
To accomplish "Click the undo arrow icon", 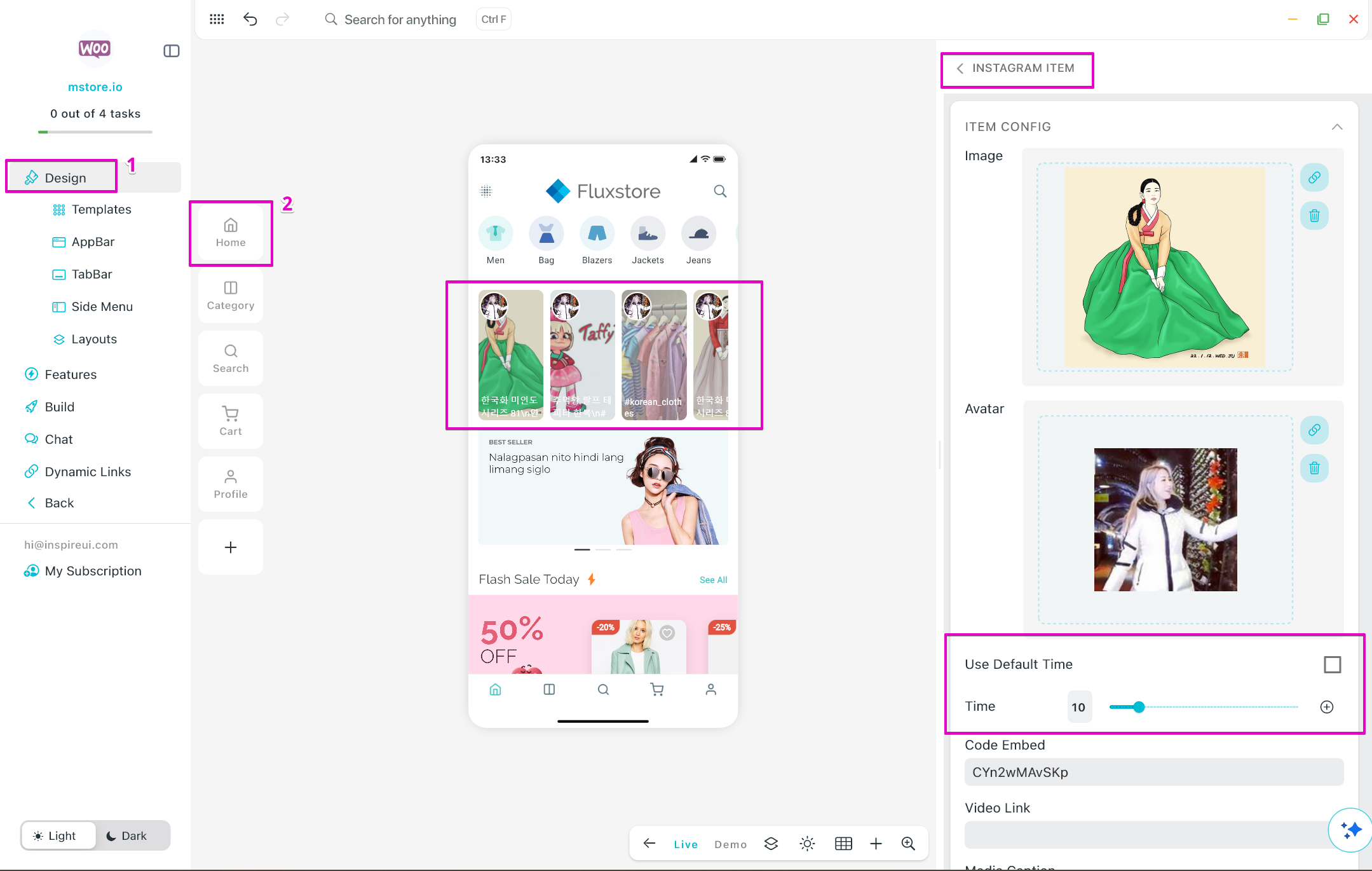I will [x=250, y=19].
